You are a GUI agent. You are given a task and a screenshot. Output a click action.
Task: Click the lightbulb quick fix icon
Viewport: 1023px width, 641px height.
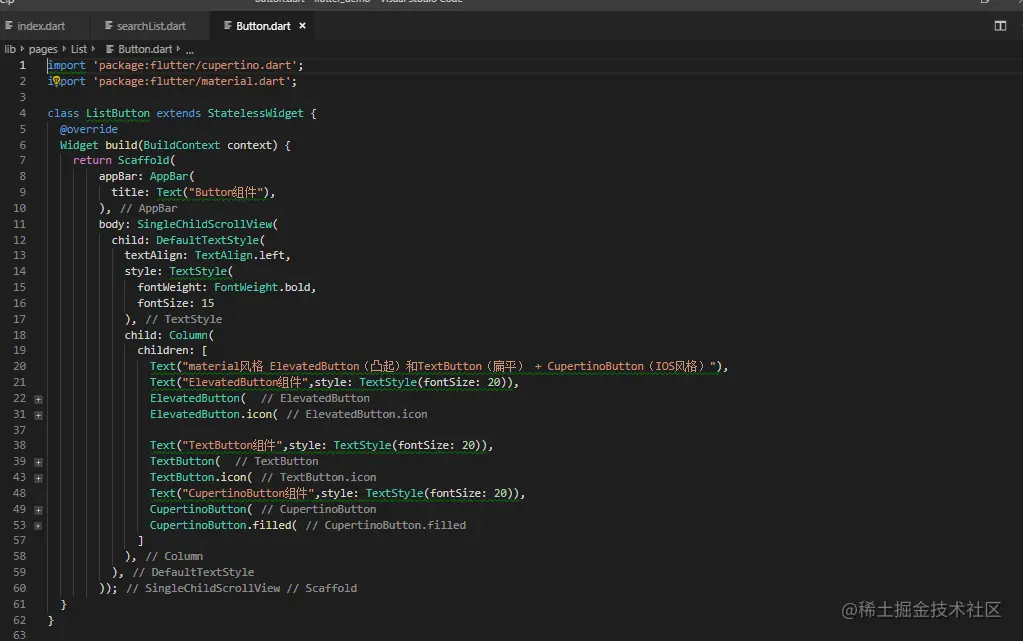pyautogui.click(x=56, y=81)
